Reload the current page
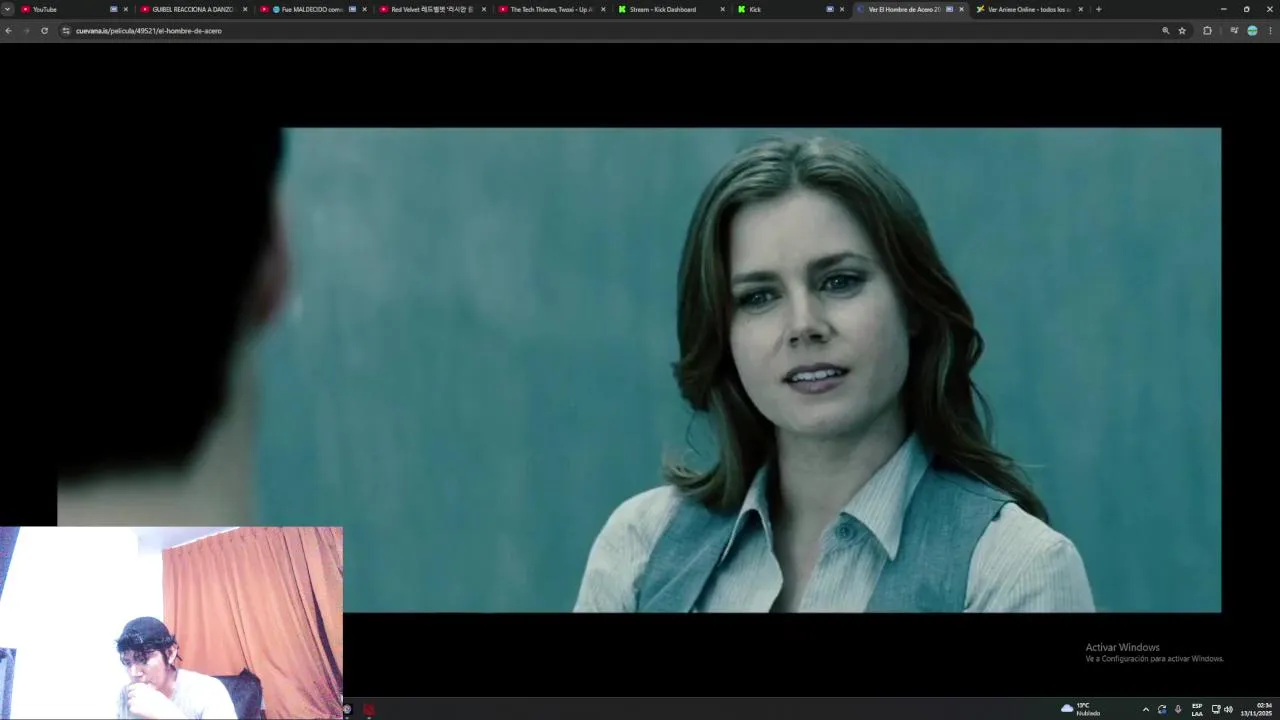Screen dimensions: 1280x720 [44, 31]
